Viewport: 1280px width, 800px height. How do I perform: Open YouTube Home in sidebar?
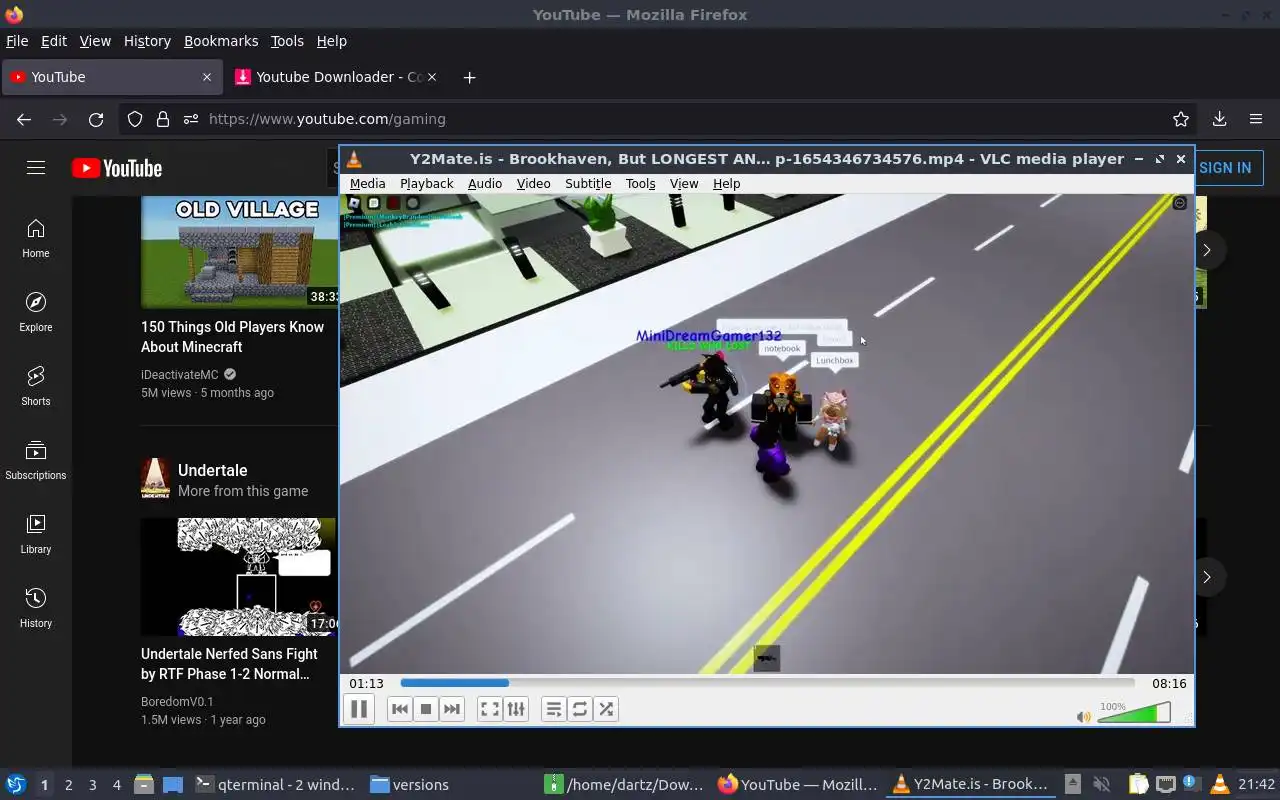coord(36,238)
